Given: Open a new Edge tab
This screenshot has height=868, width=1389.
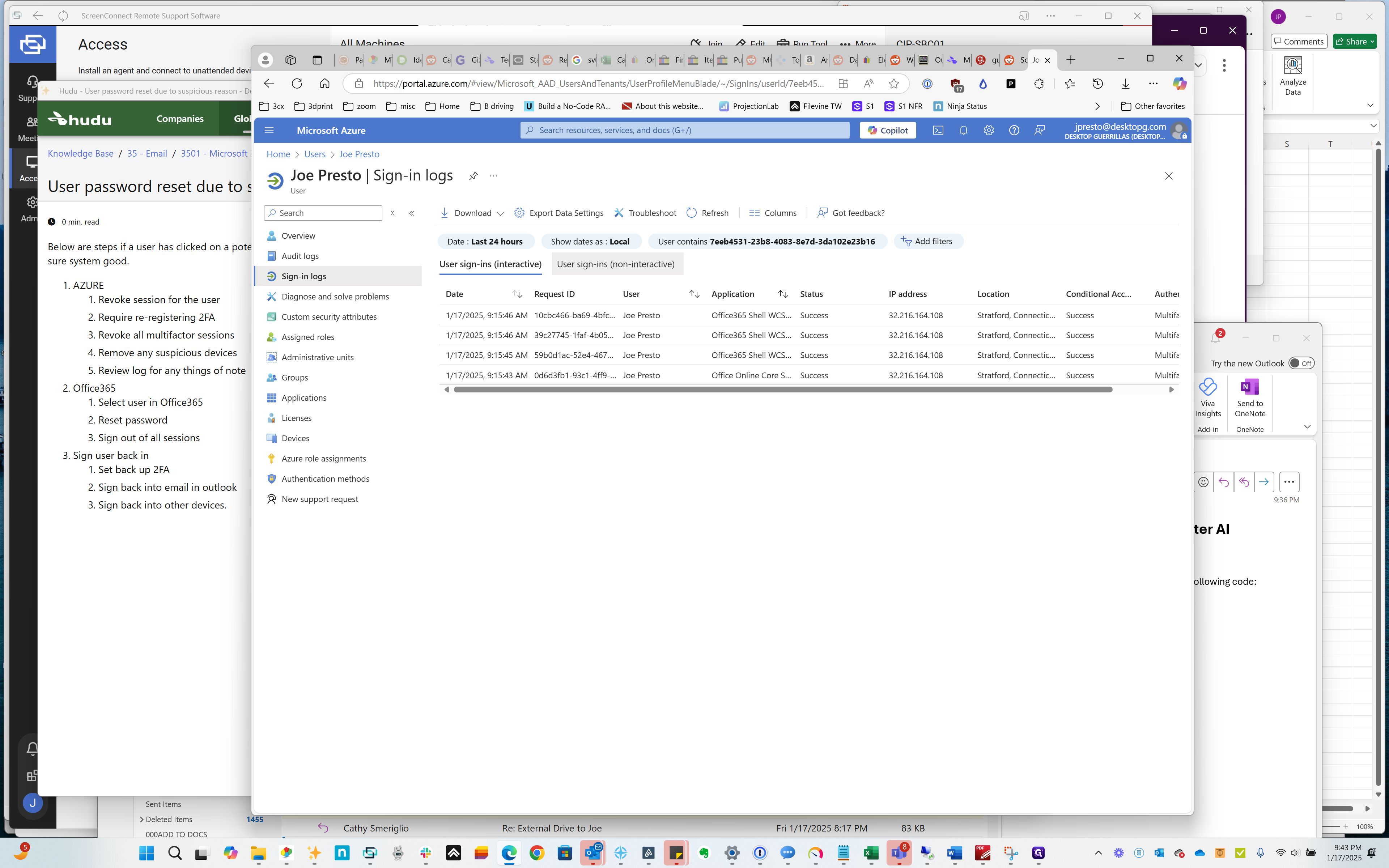Looking at the screenshot, I should [x=1070, y=60].
